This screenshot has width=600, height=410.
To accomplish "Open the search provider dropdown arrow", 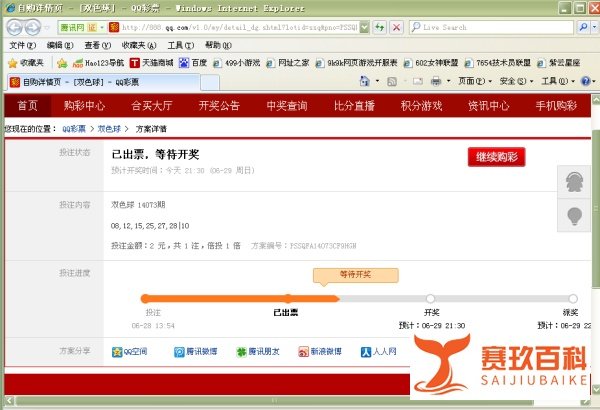I will [594, 28].
